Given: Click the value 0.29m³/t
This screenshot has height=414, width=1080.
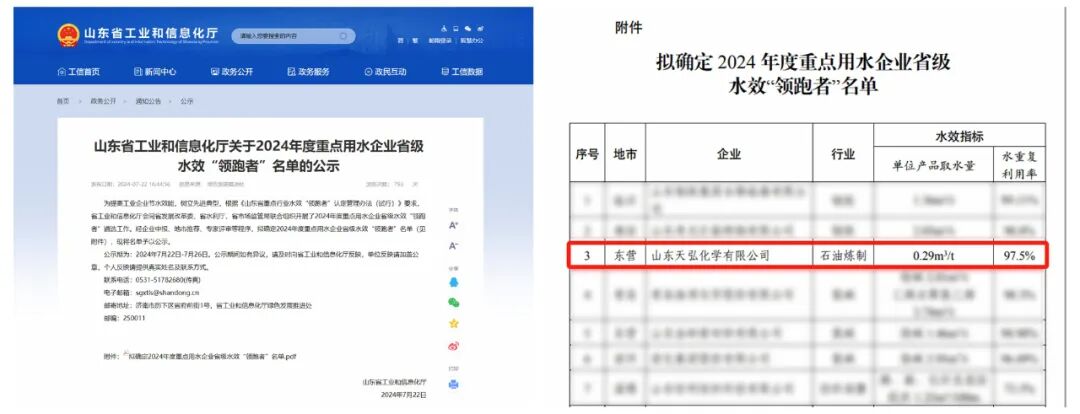Looking at the screenshot, I should point(934,256).
